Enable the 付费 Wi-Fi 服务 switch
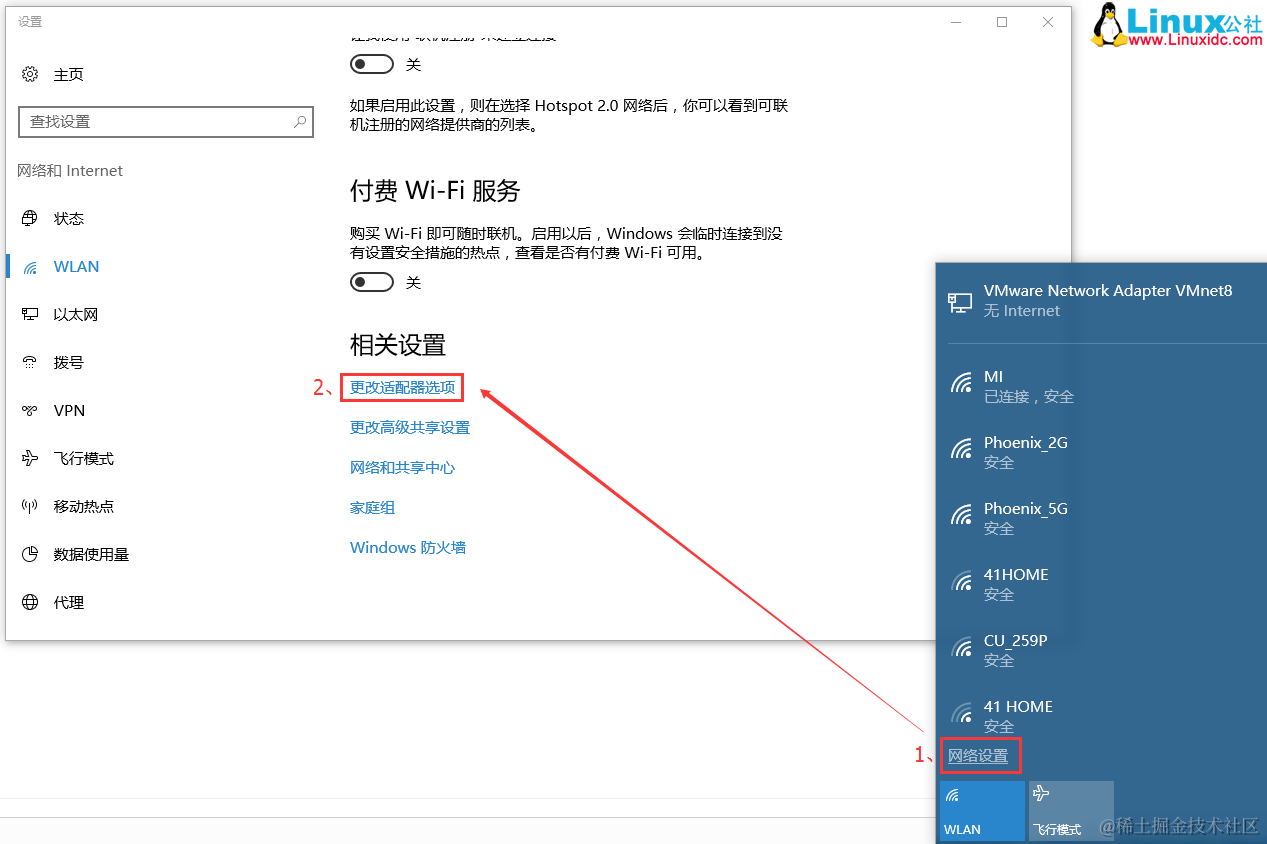The image size is (1267, 844). 371,281
